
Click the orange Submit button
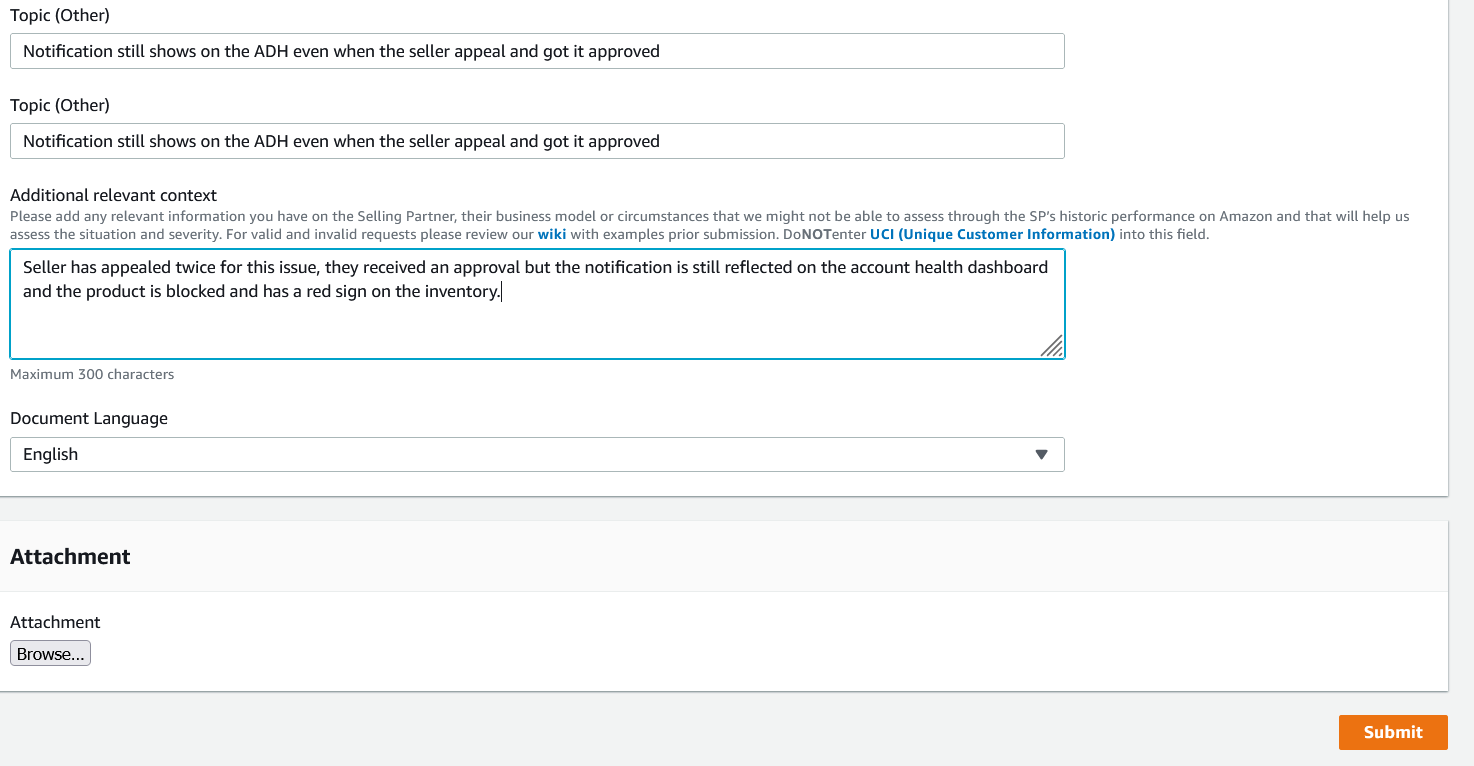1393,732
